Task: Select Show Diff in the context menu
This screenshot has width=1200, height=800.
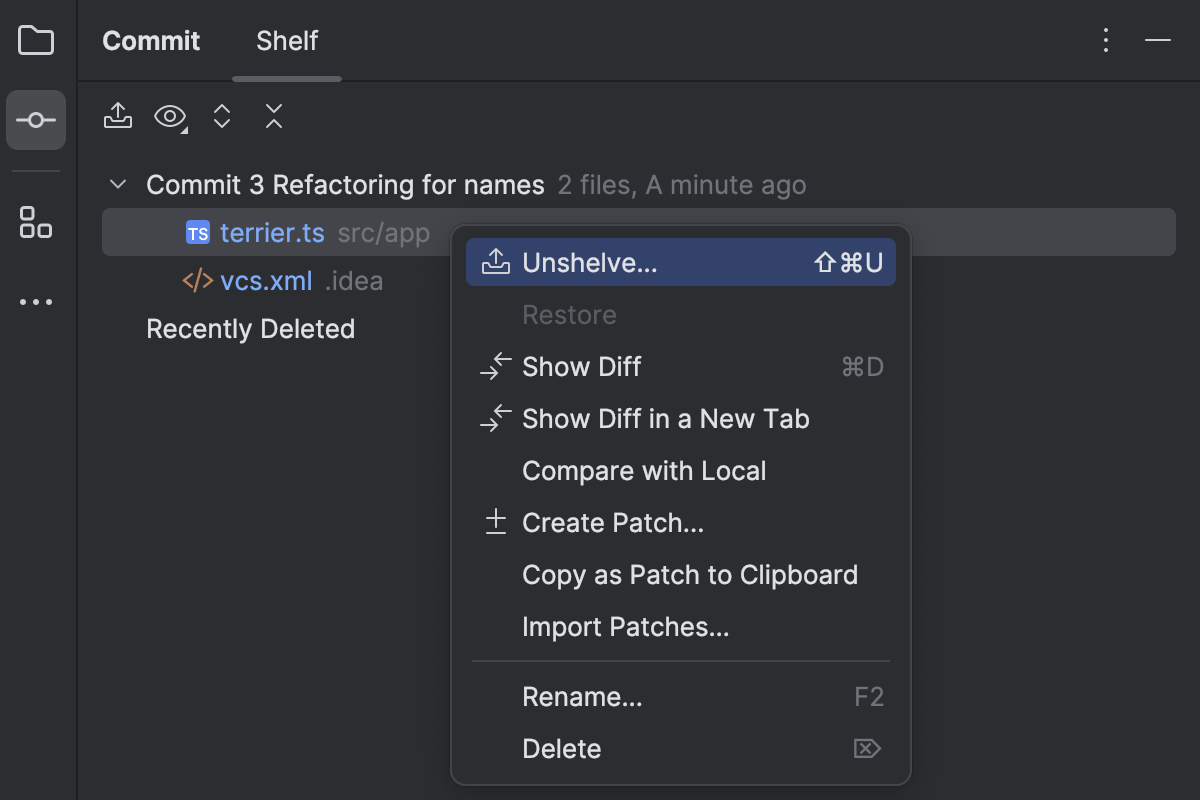Action: coord(581,366)
